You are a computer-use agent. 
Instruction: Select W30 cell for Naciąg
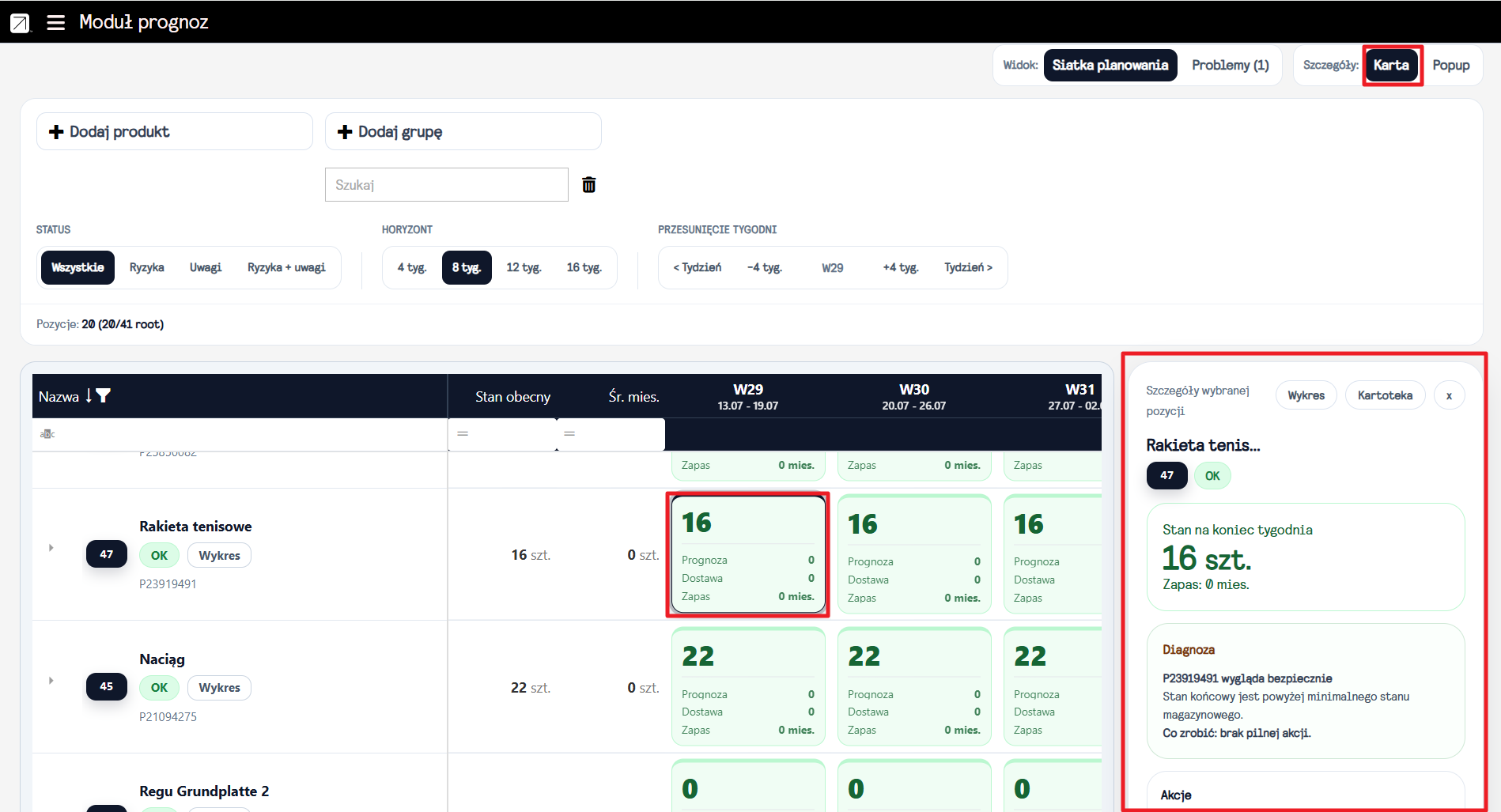(914, 686)
